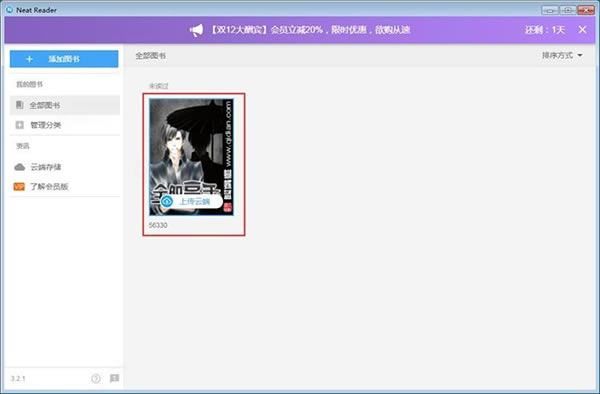Maximize the Neat Reader window
The height and width of the screenshot is (394, 600).
(568, 10)
